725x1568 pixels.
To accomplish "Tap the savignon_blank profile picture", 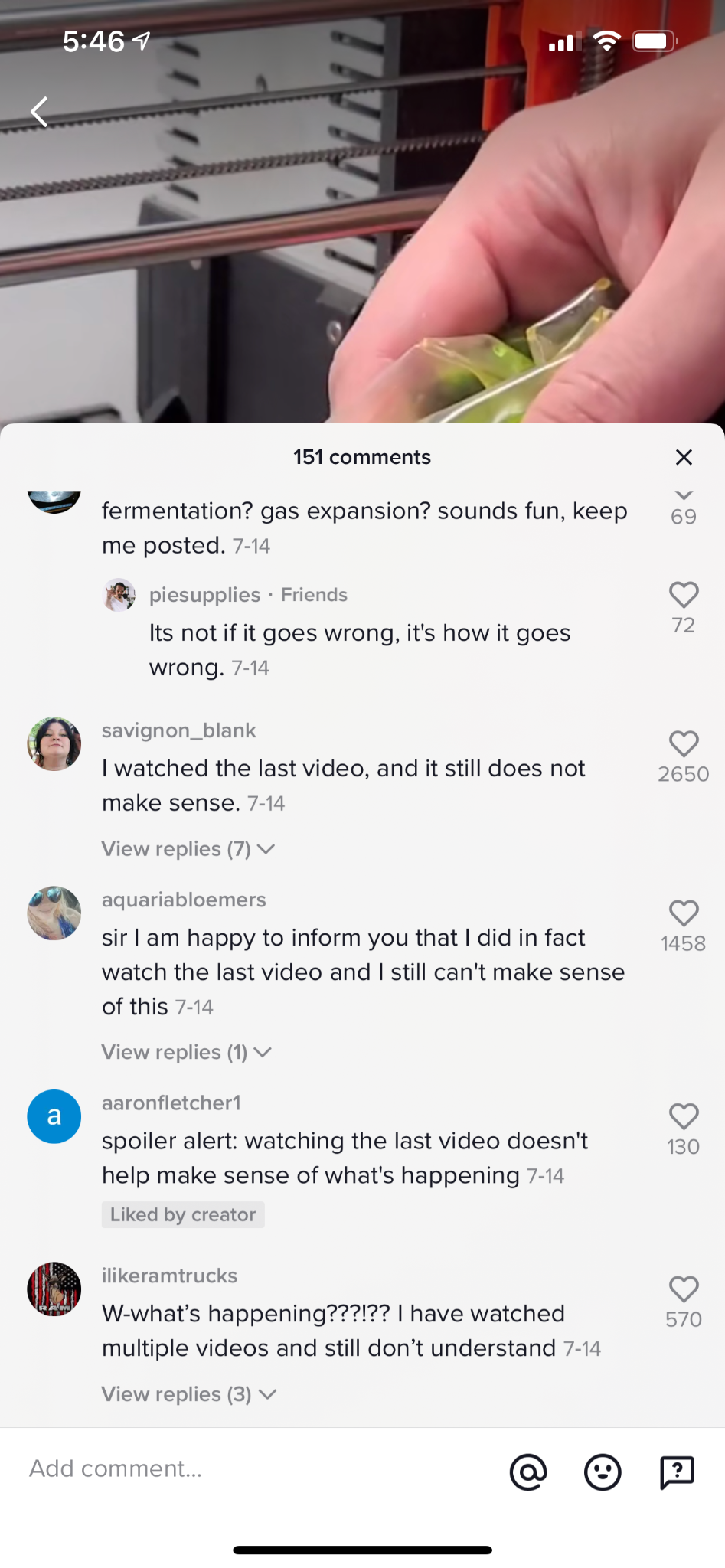I will 54,744.
